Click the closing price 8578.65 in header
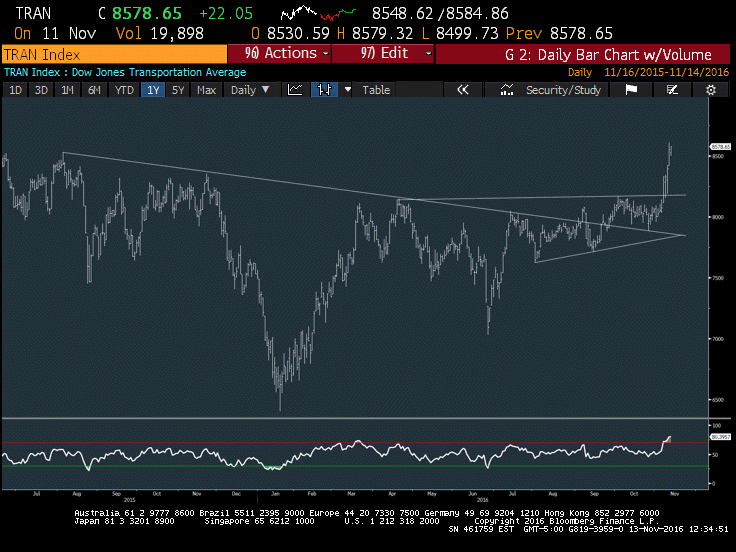Viewport: 736px width, 552px height. pos(147,13)
